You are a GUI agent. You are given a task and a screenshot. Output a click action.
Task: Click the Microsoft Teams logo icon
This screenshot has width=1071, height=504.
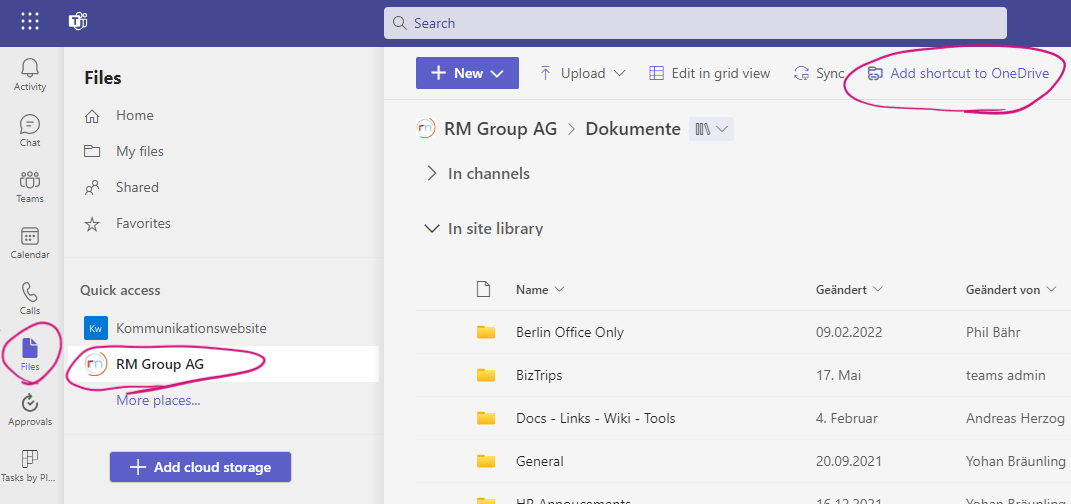pyautogui.click(x=78, y=22)
